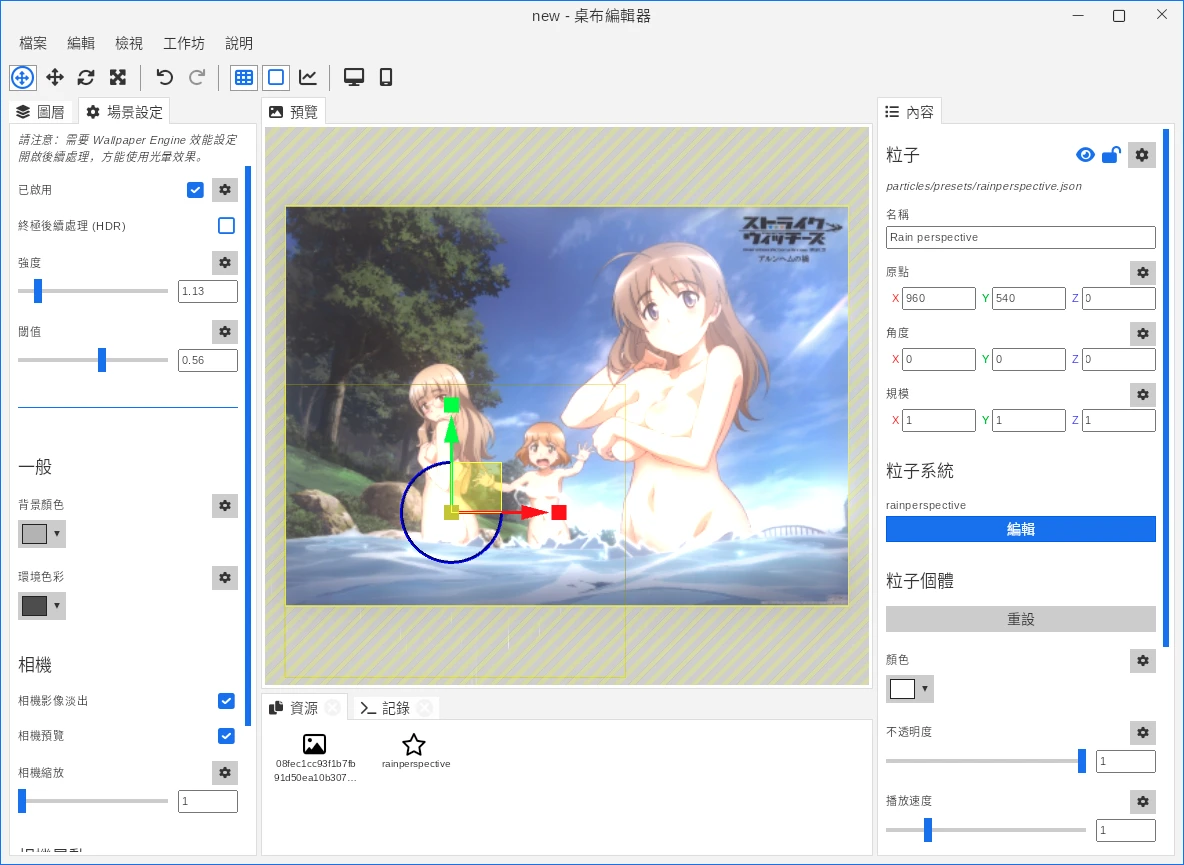Click the green Y-axis gizmo handle

tap(452, 405)
